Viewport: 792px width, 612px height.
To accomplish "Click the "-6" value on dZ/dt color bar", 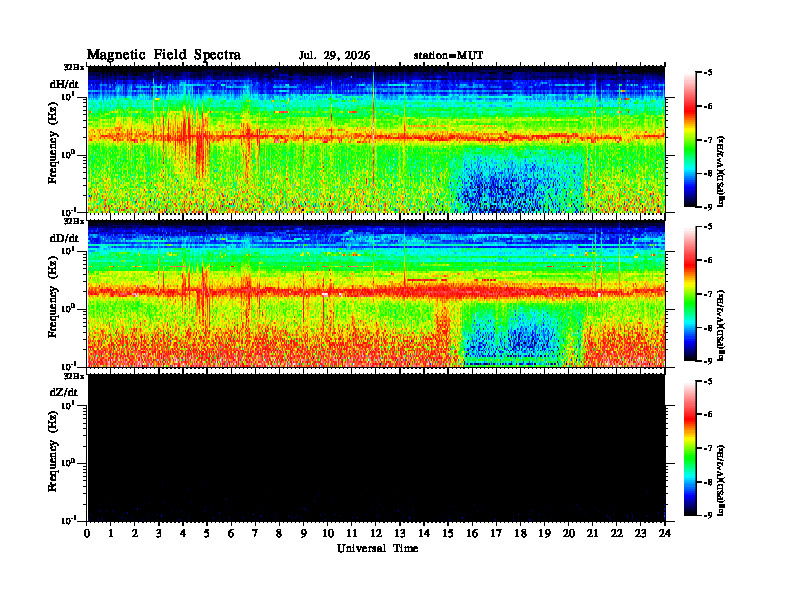I will pos(707,415).
